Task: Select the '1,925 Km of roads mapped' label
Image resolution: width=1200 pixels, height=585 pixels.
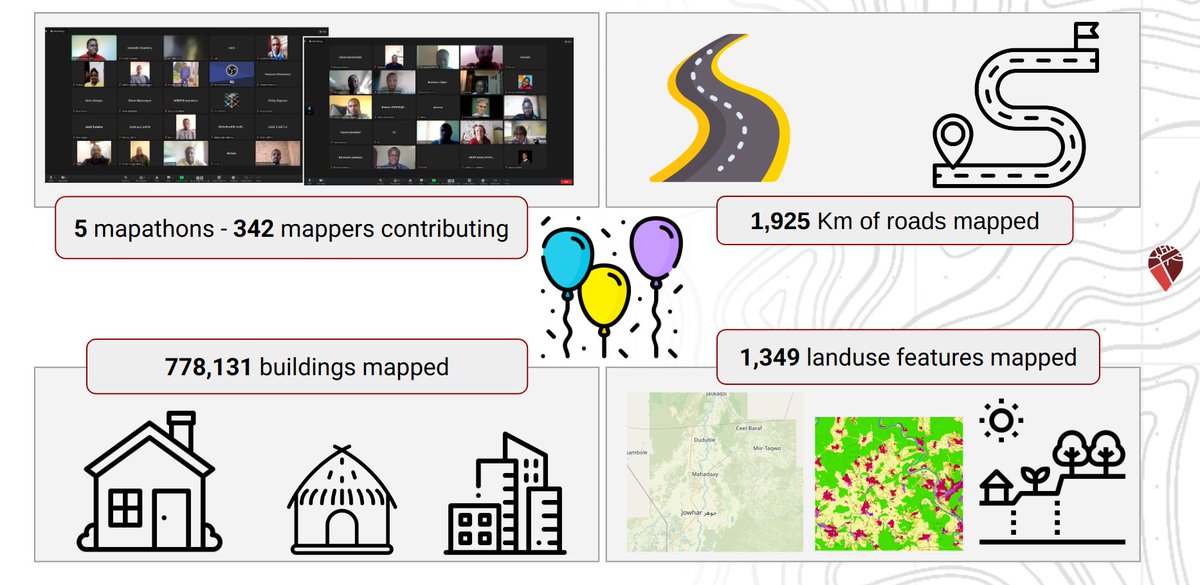Action: pos(895,220)
